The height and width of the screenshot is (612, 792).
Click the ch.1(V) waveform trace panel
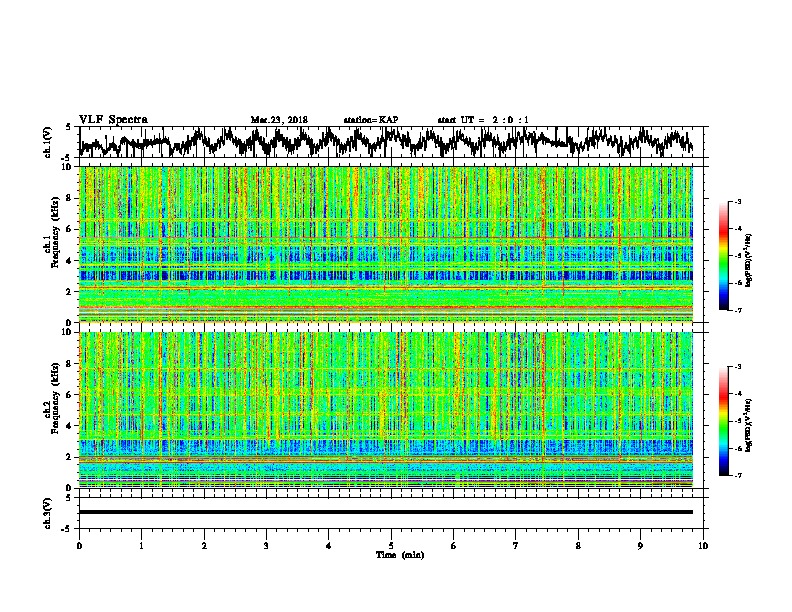click(x=391, y=142)
